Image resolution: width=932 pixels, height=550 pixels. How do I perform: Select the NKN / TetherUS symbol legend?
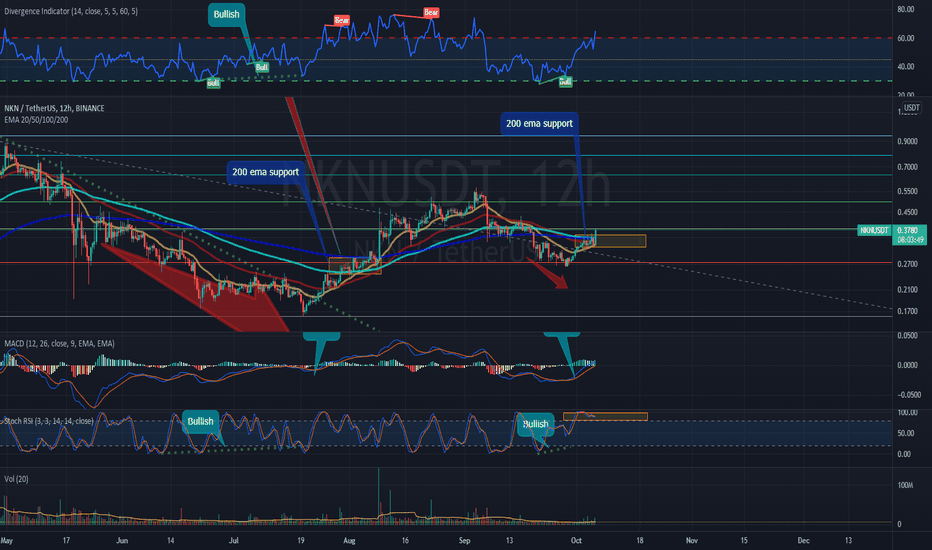[x=54, y=108]
